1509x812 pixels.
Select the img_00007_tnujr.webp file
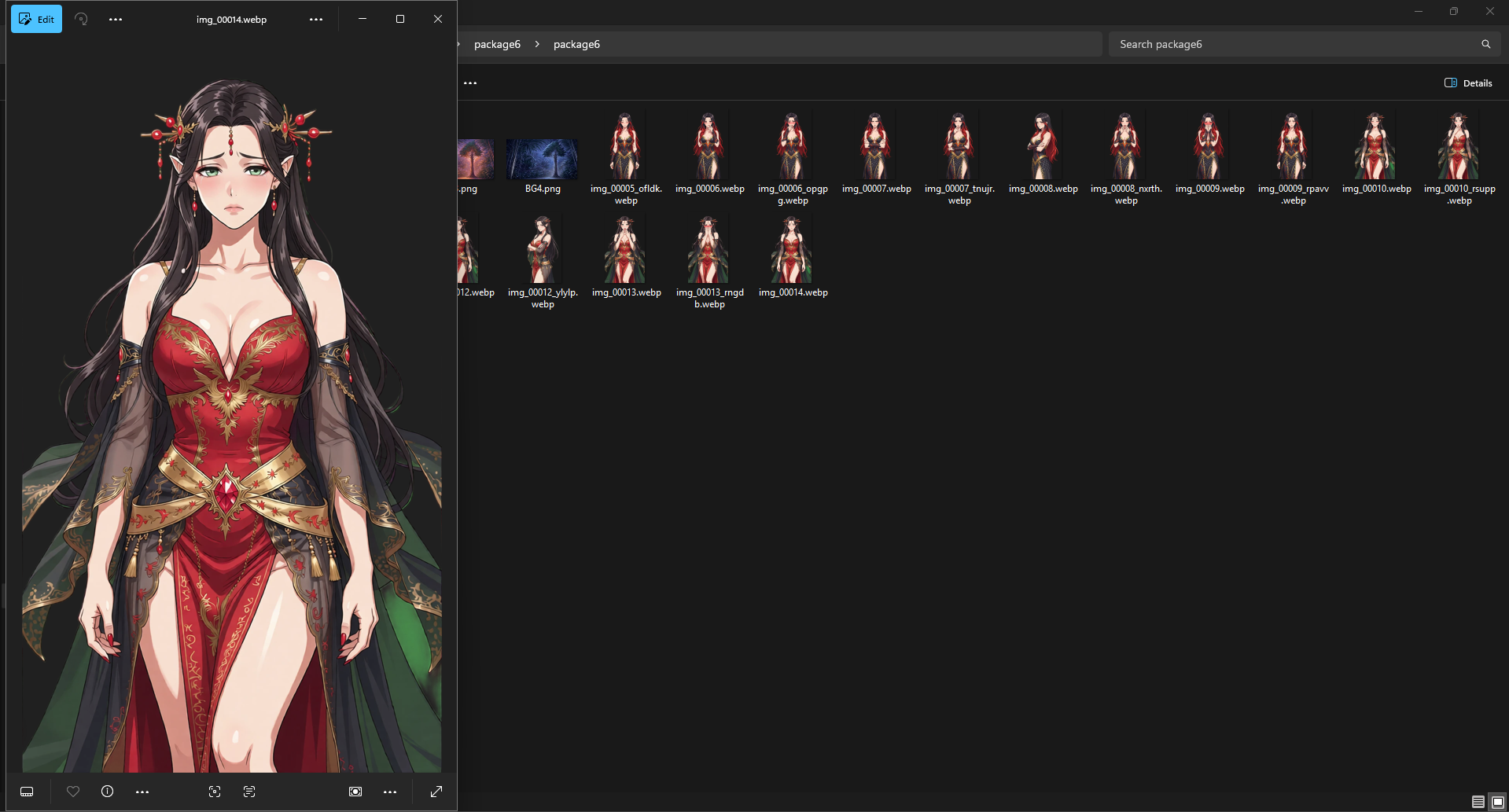(x=959, y=158)
